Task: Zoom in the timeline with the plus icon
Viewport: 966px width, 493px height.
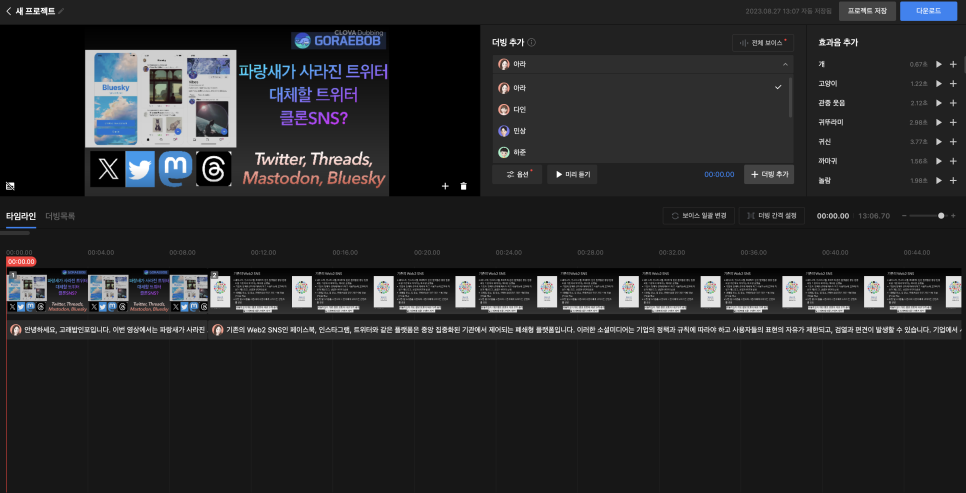Action: click(x=953, y=216)
